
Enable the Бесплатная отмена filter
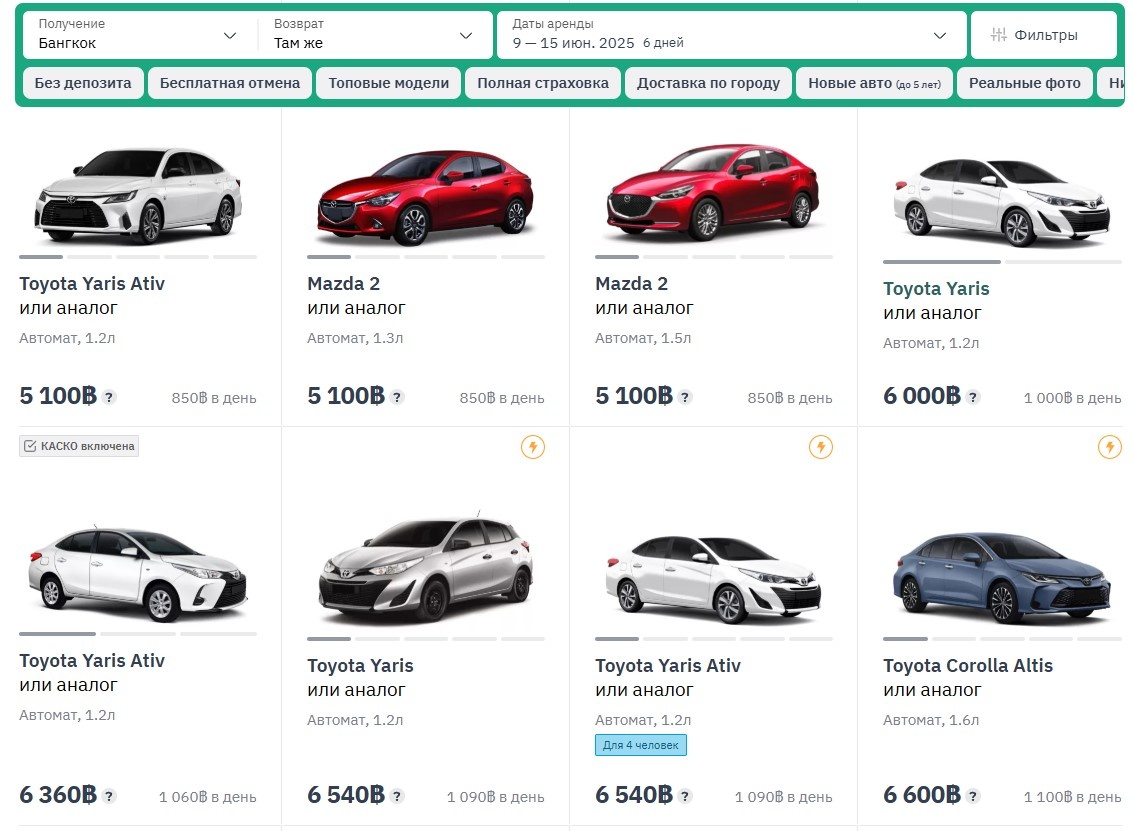(230, 83)
